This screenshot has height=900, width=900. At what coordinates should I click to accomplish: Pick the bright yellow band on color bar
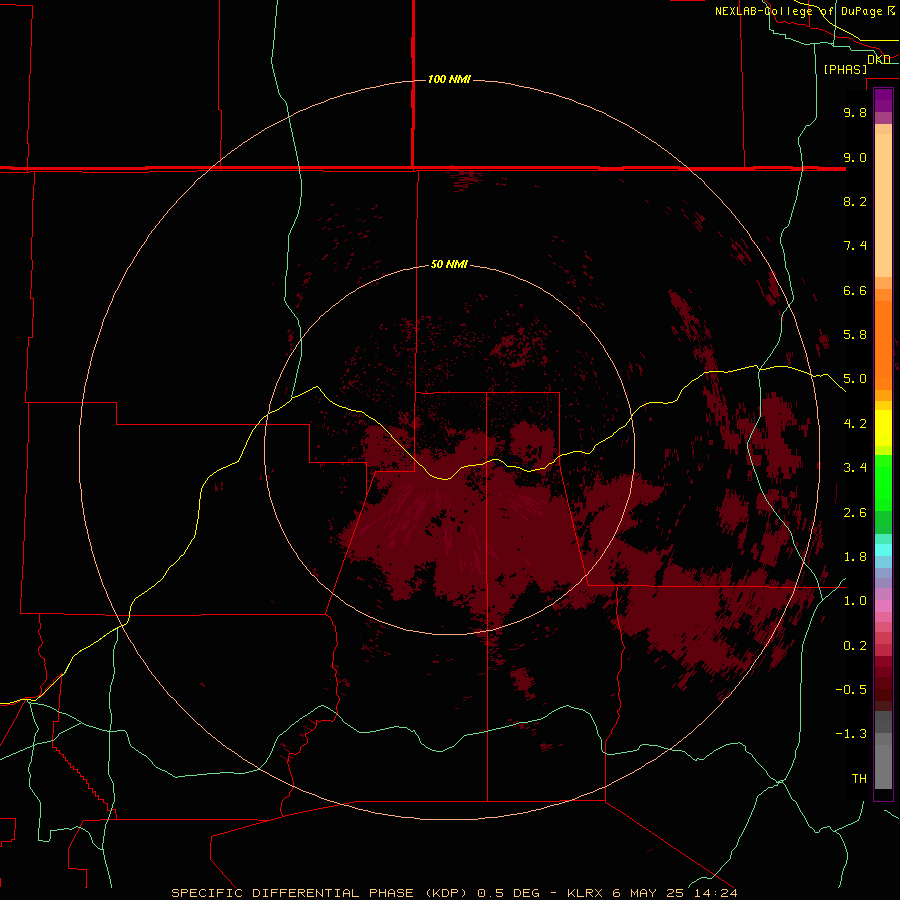[883, 428]
